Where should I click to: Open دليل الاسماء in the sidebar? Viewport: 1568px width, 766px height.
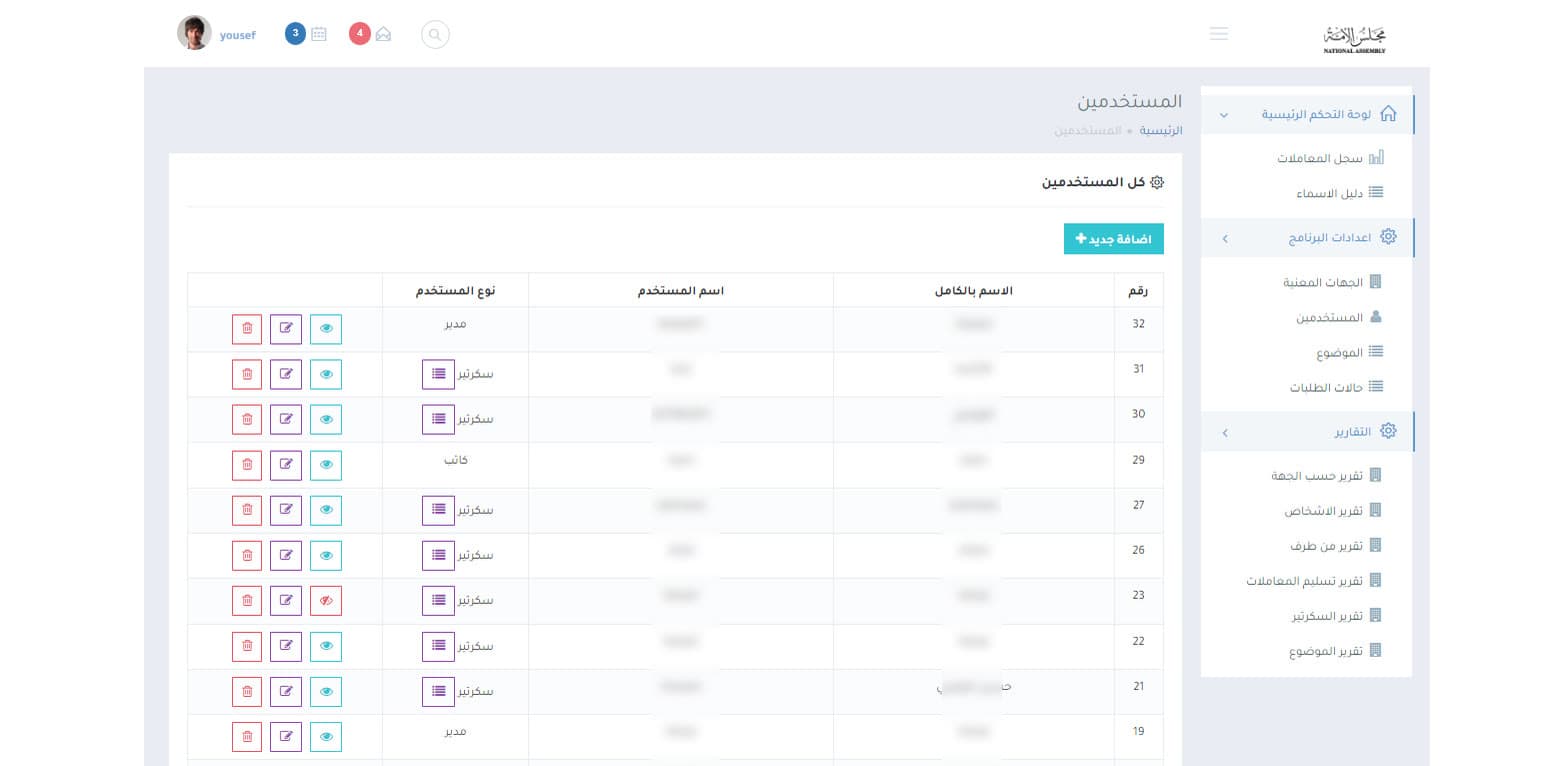(1340, 193)
